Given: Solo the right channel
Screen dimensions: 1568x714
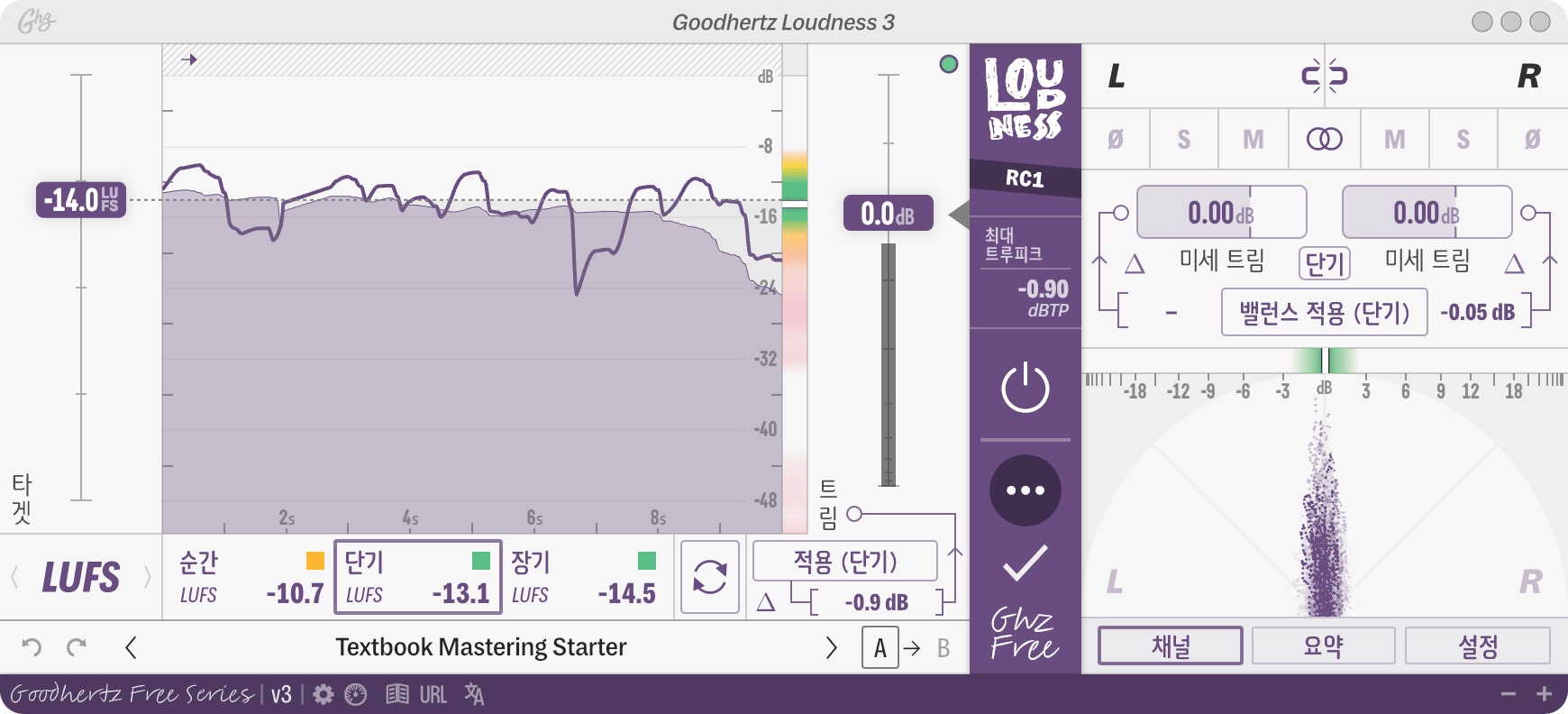Looking at the screenshot, I should click(x=1463, y=140).
